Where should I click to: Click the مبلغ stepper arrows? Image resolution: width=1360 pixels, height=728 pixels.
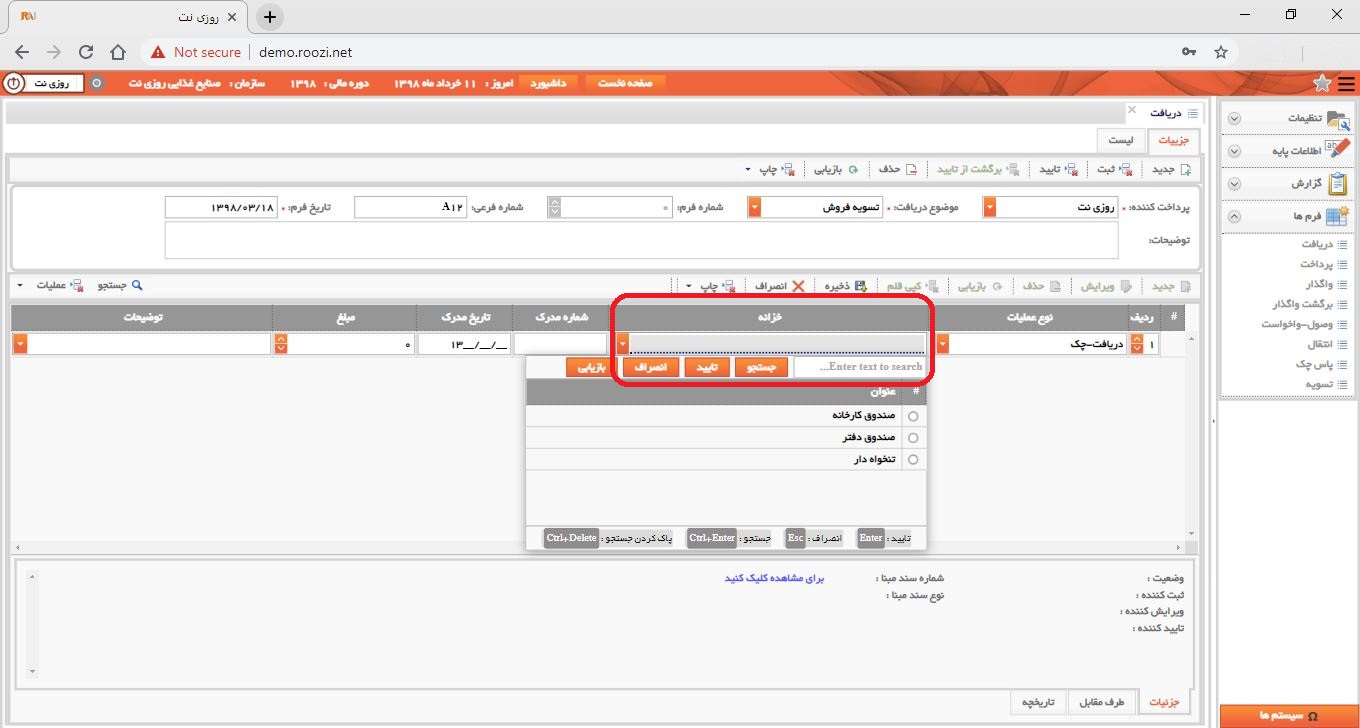point(279,344)
